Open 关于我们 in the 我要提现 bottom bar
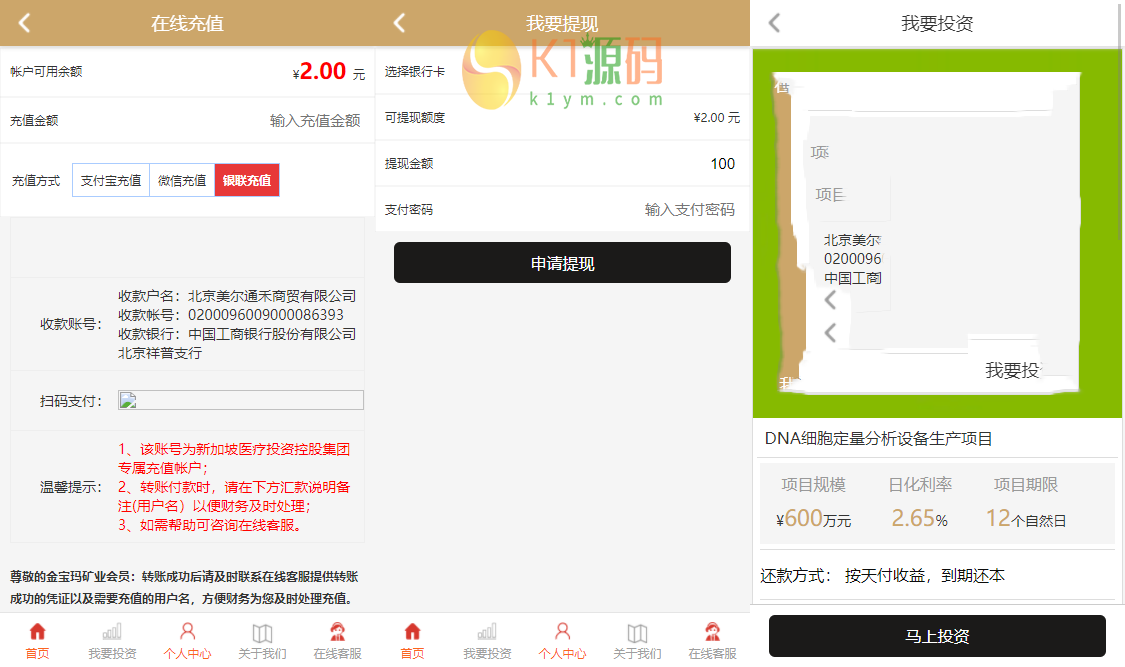 pyautogui.click(x=637, y=640)
